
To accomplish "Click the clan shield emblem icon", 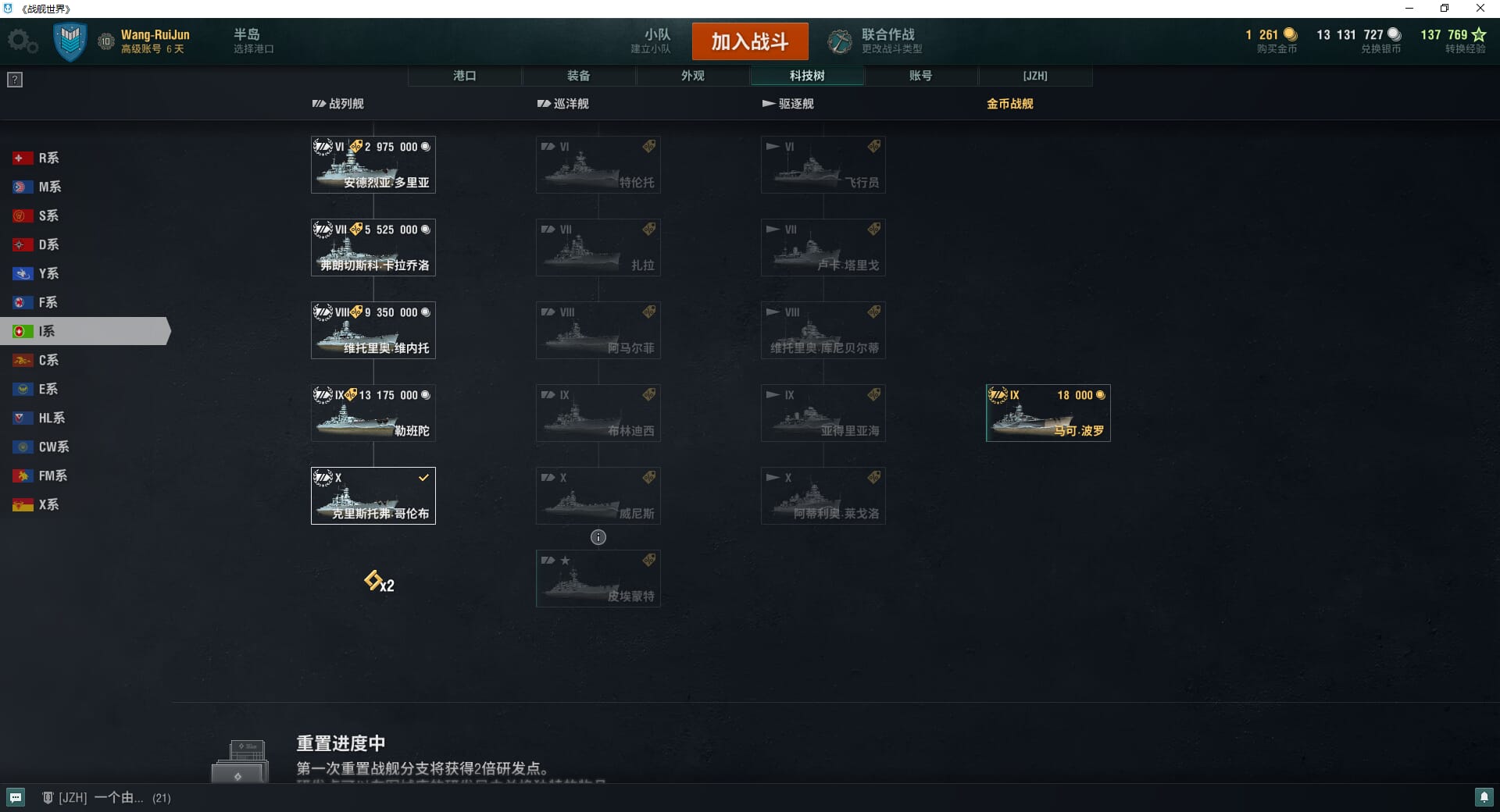I will click(x=70, y=41).
